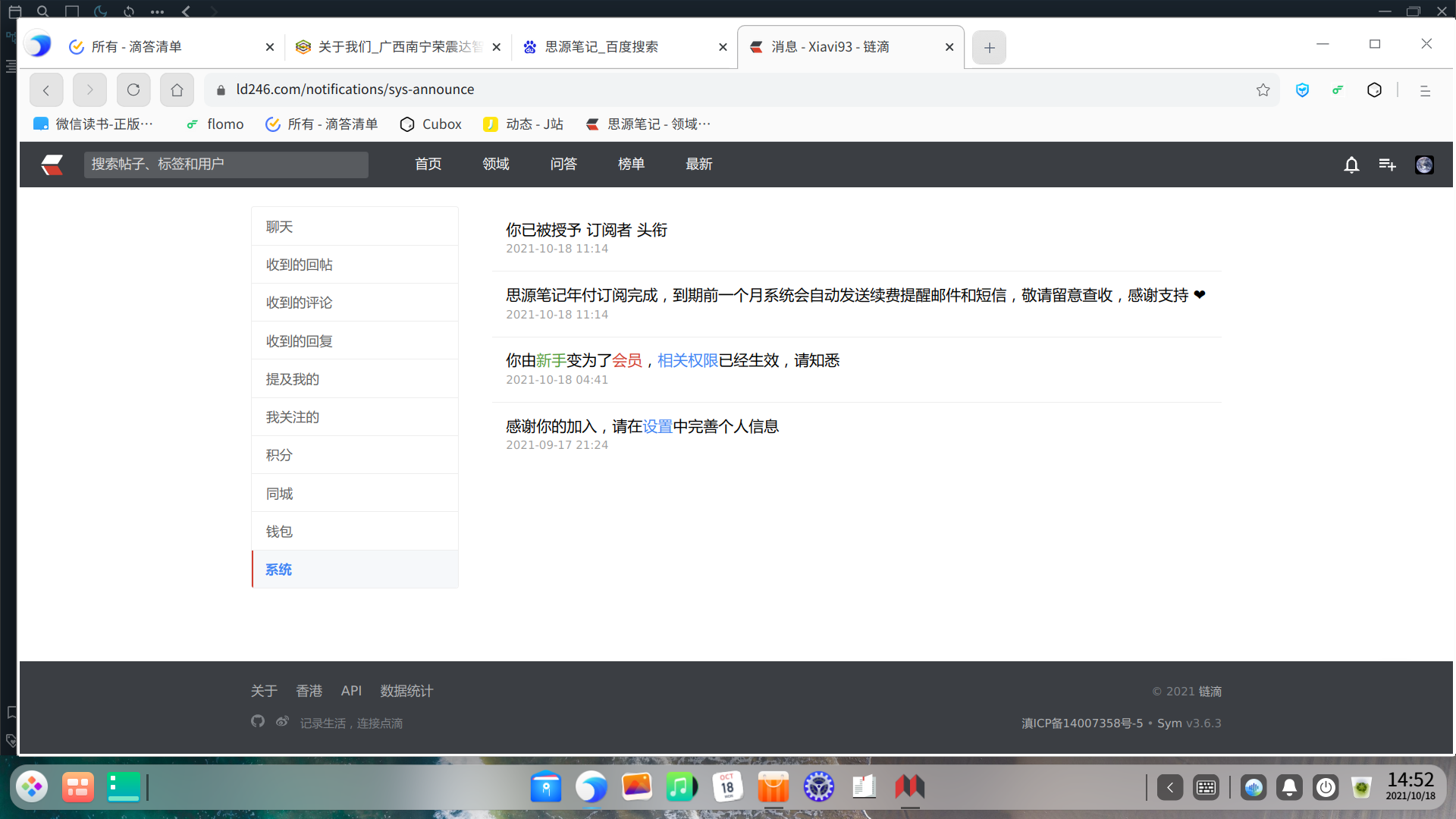Expand the system tray arrow in taskbar

(x=1170, y=788)
